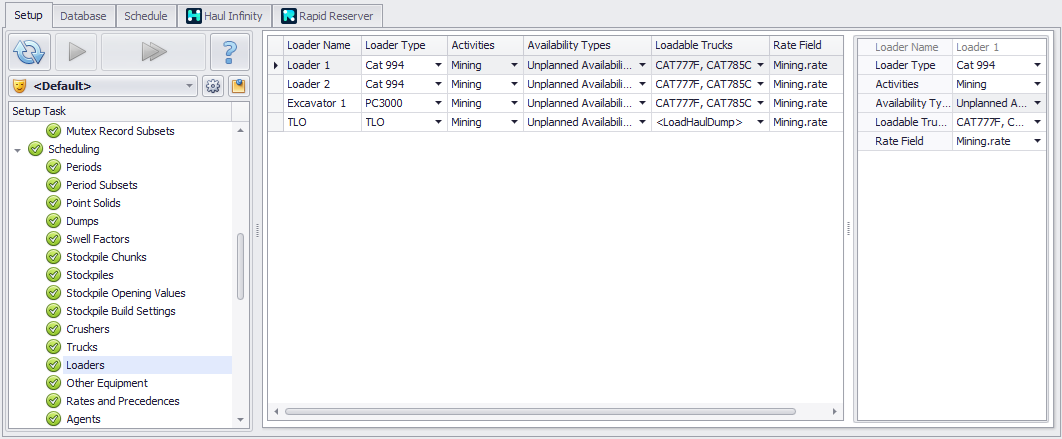Click the TLO loader name cell
This screenshot has width=1062, height=439.
[322, 122]
